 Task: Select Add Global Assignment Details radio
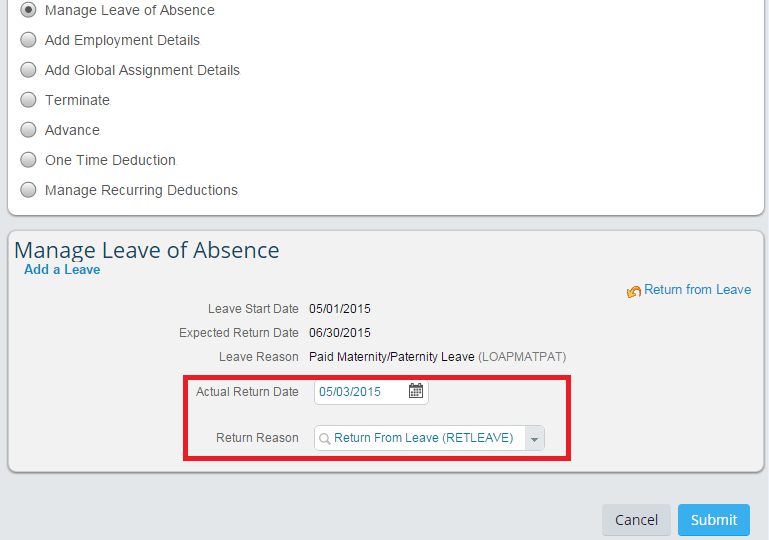(28, 70)
